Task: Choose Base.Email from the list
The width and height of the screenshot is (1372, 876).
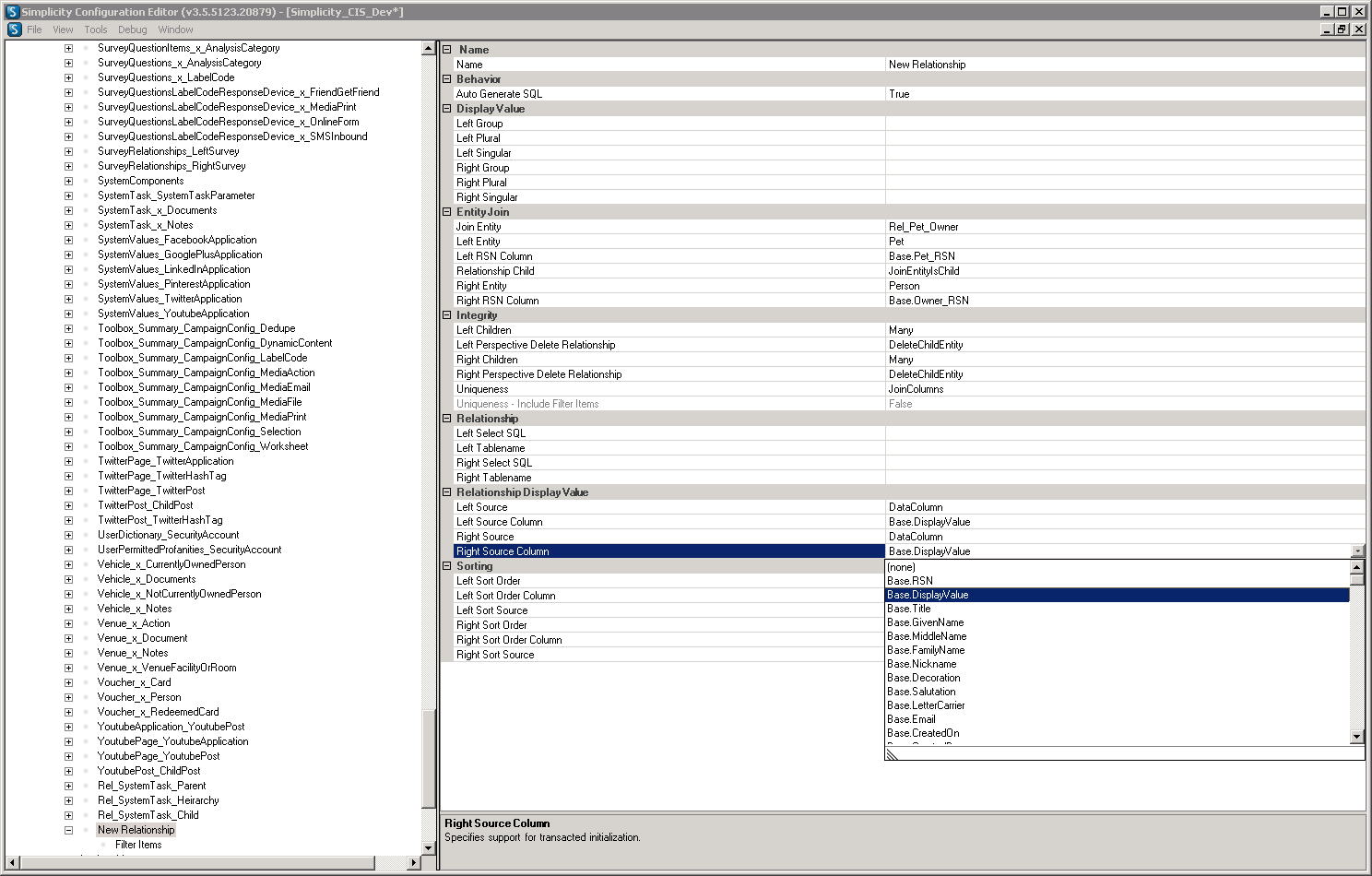Action: [1117, 719]
